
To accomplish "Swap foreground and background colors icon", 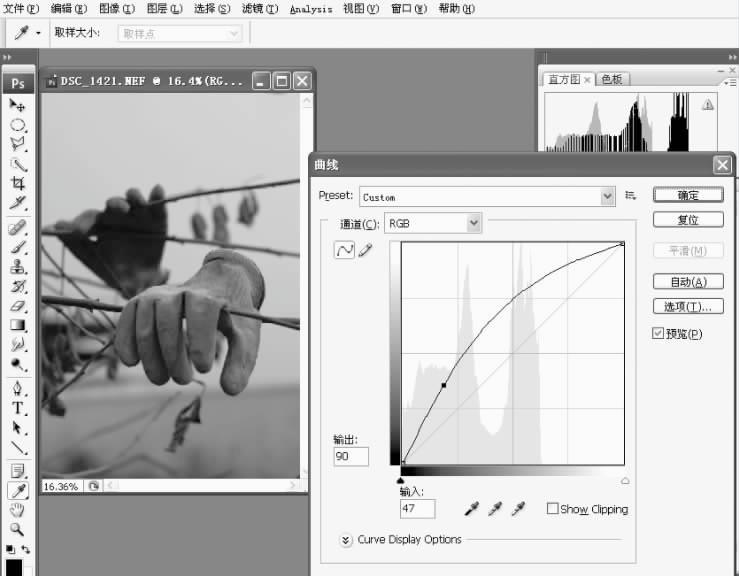I will tap(25, 550).
